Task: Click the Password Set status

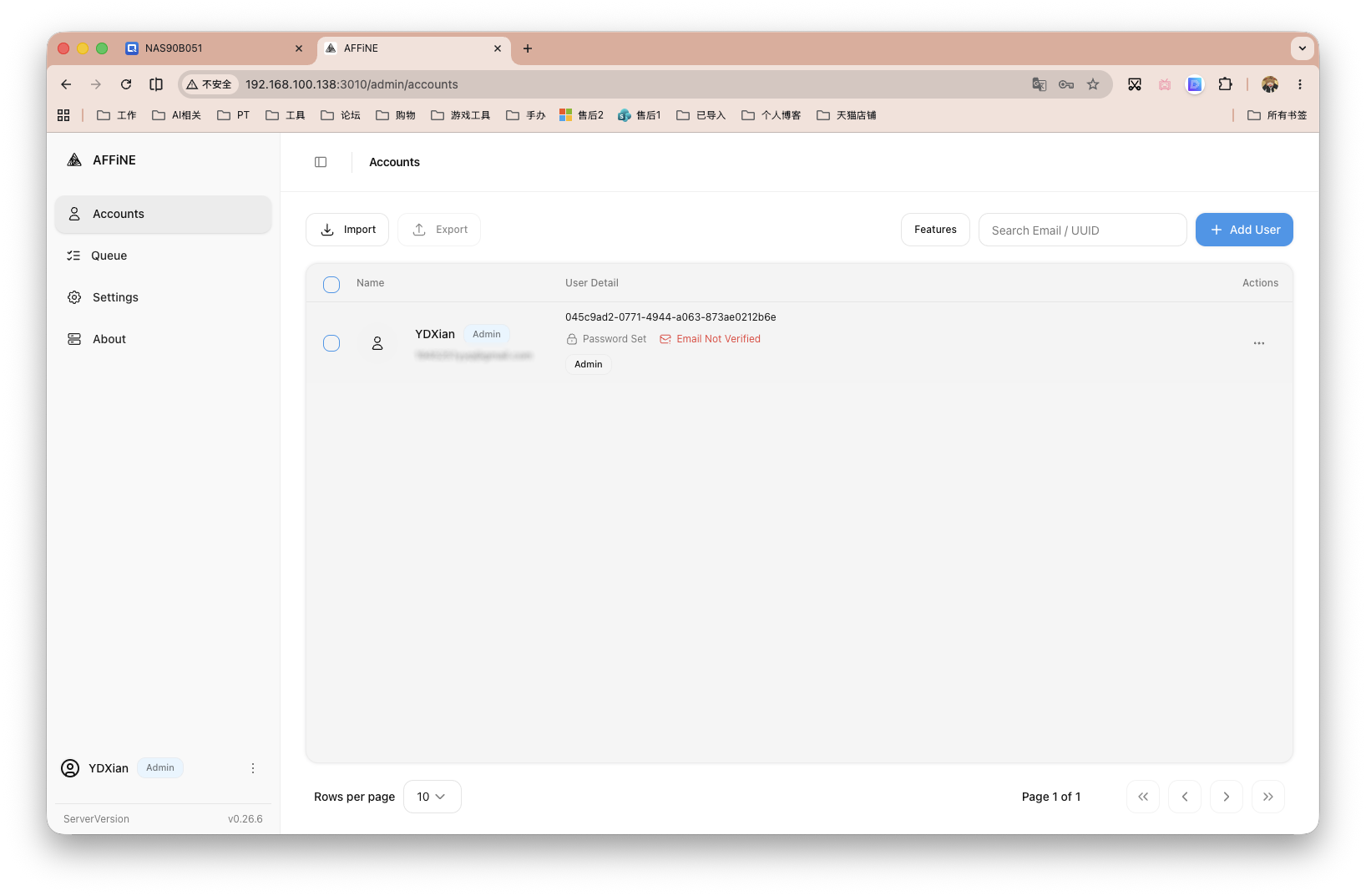Action: point(606,339)
